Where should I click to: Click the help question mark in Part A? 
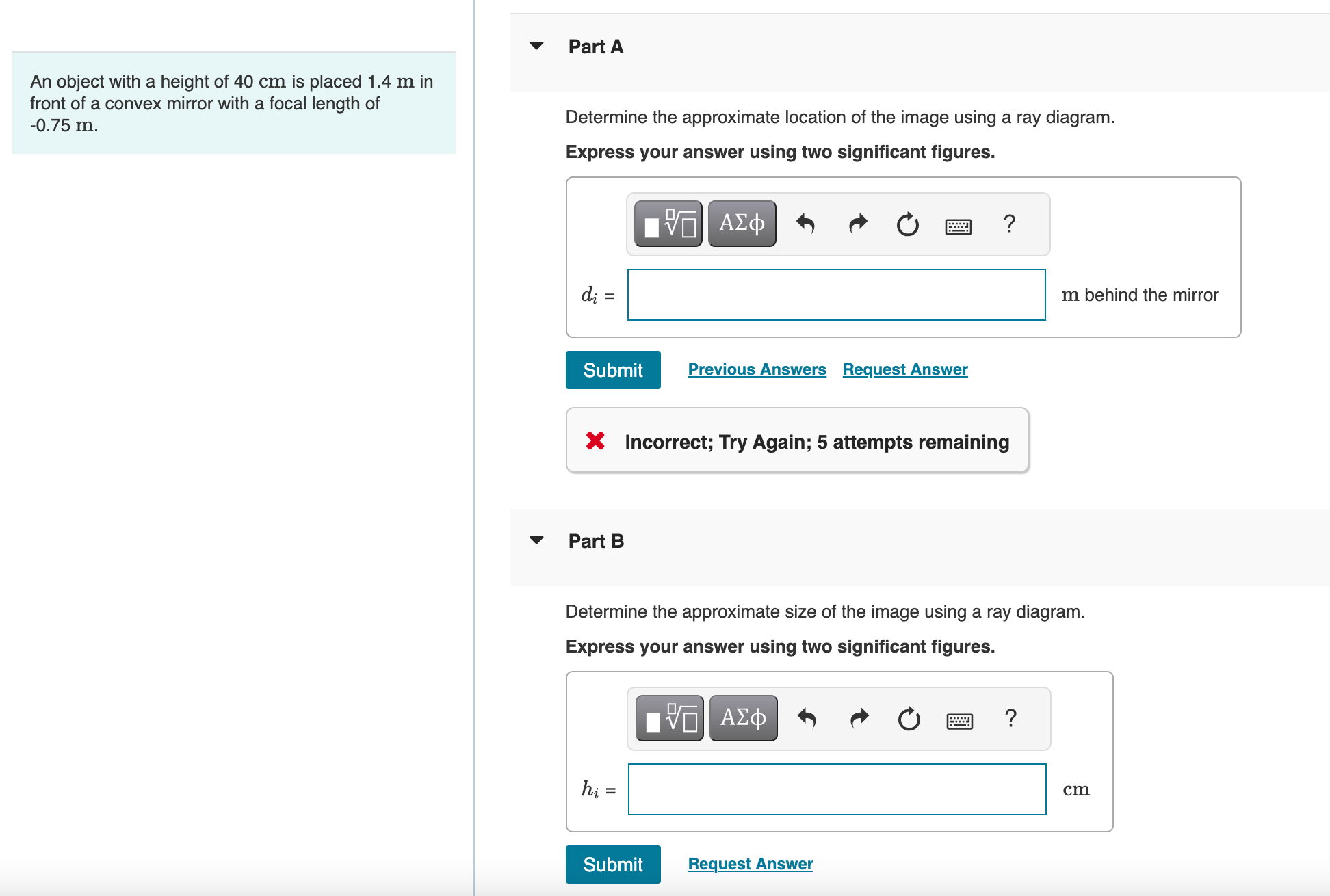1009,224
